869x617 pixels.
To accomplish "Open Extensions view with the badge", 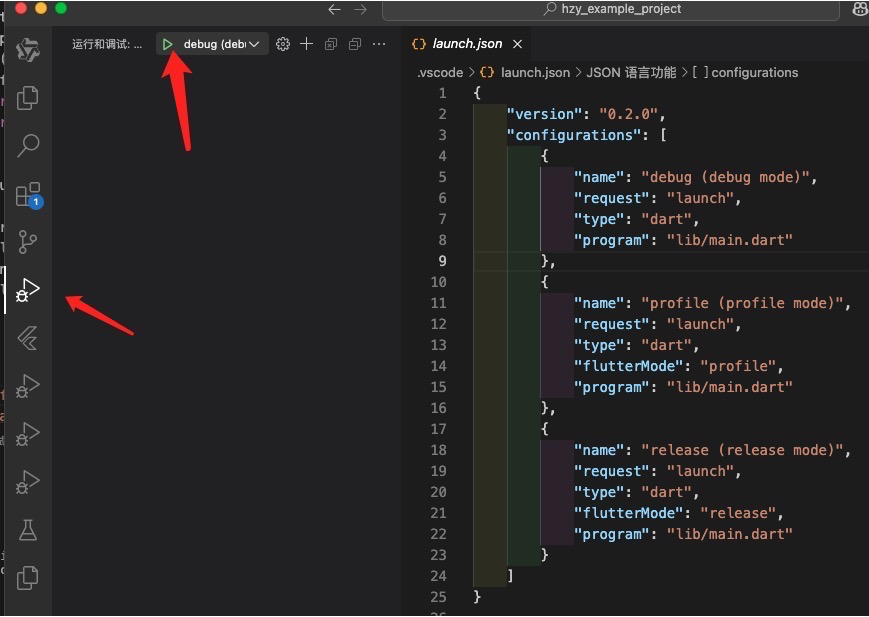I will [28, 195].
